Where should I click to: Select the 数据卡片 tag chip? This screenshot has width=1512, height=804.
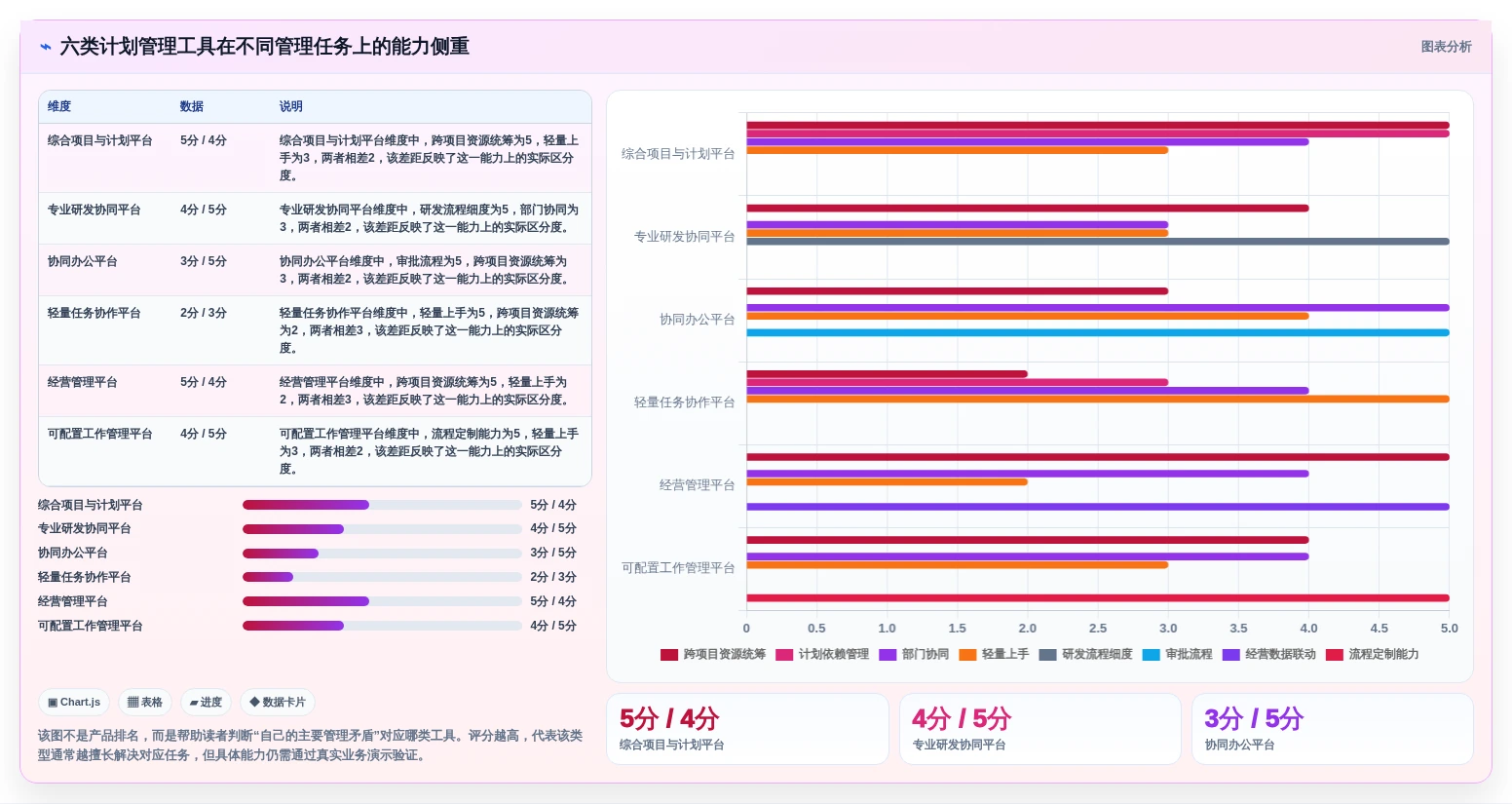(278, 702)
